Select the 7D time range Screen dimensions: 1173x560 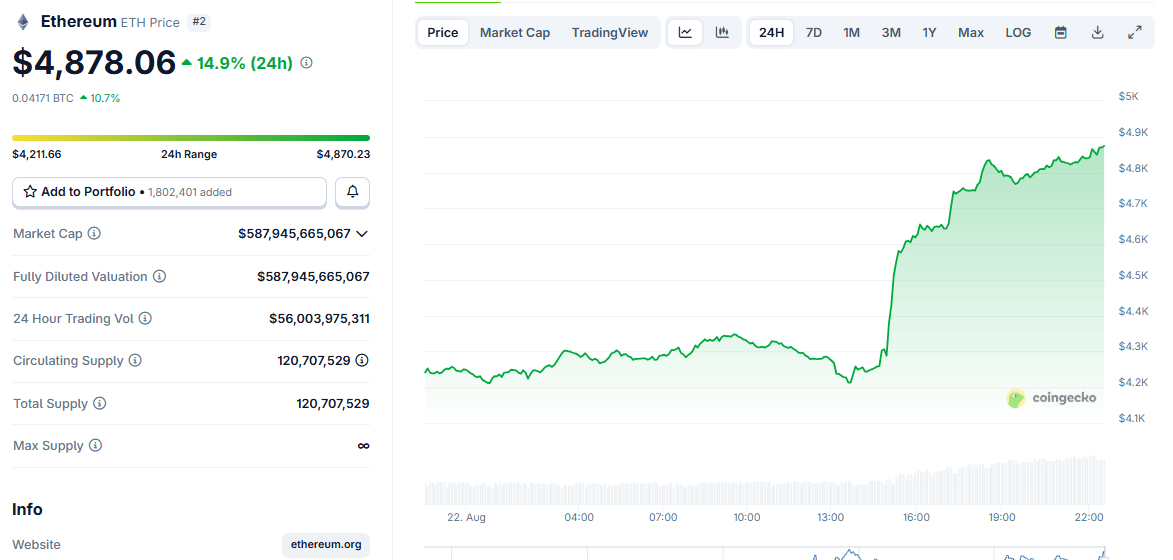[x=813, y=33]
